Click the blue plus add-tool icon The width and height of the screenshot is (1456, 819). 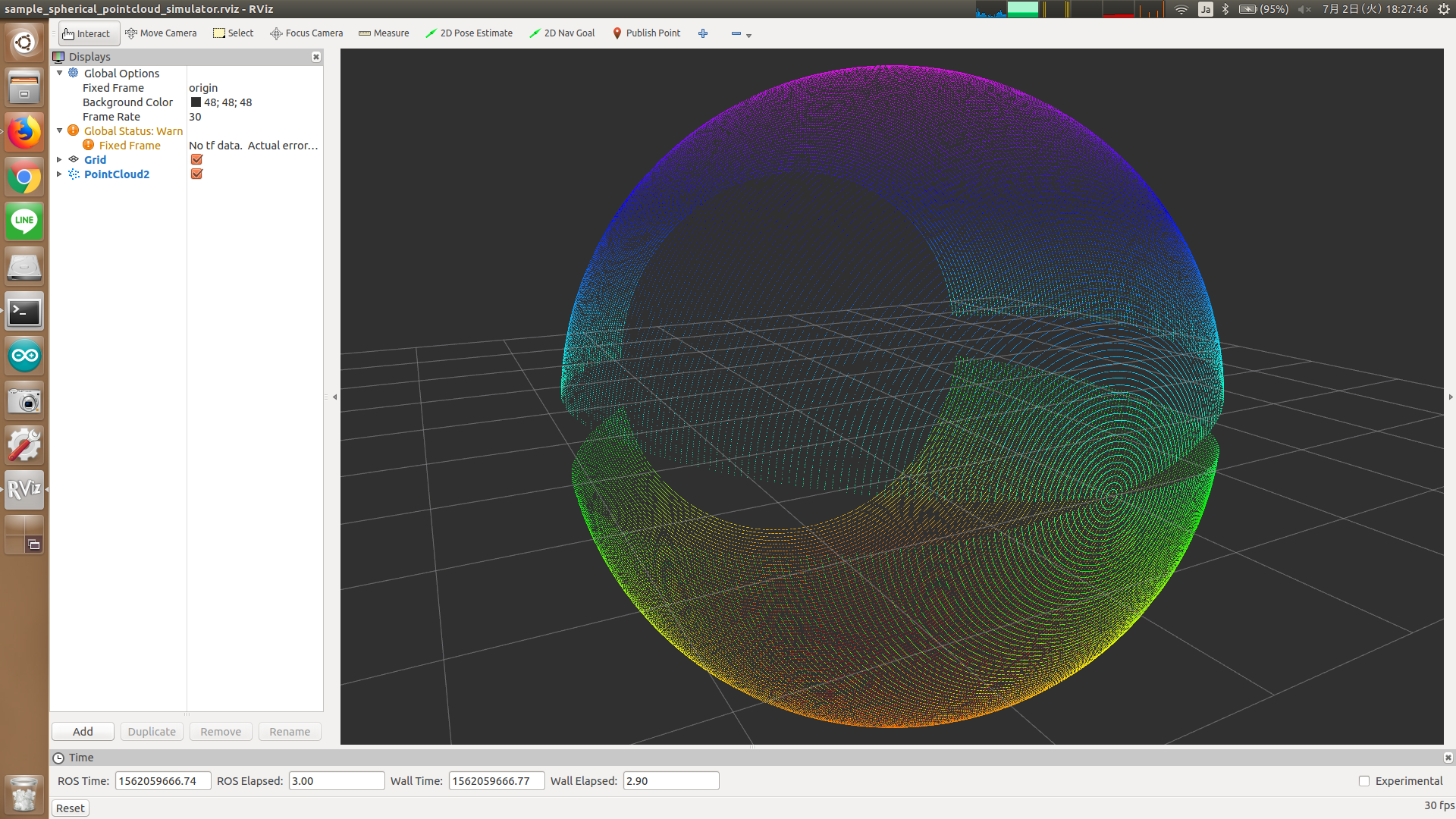tap(703, 33)
